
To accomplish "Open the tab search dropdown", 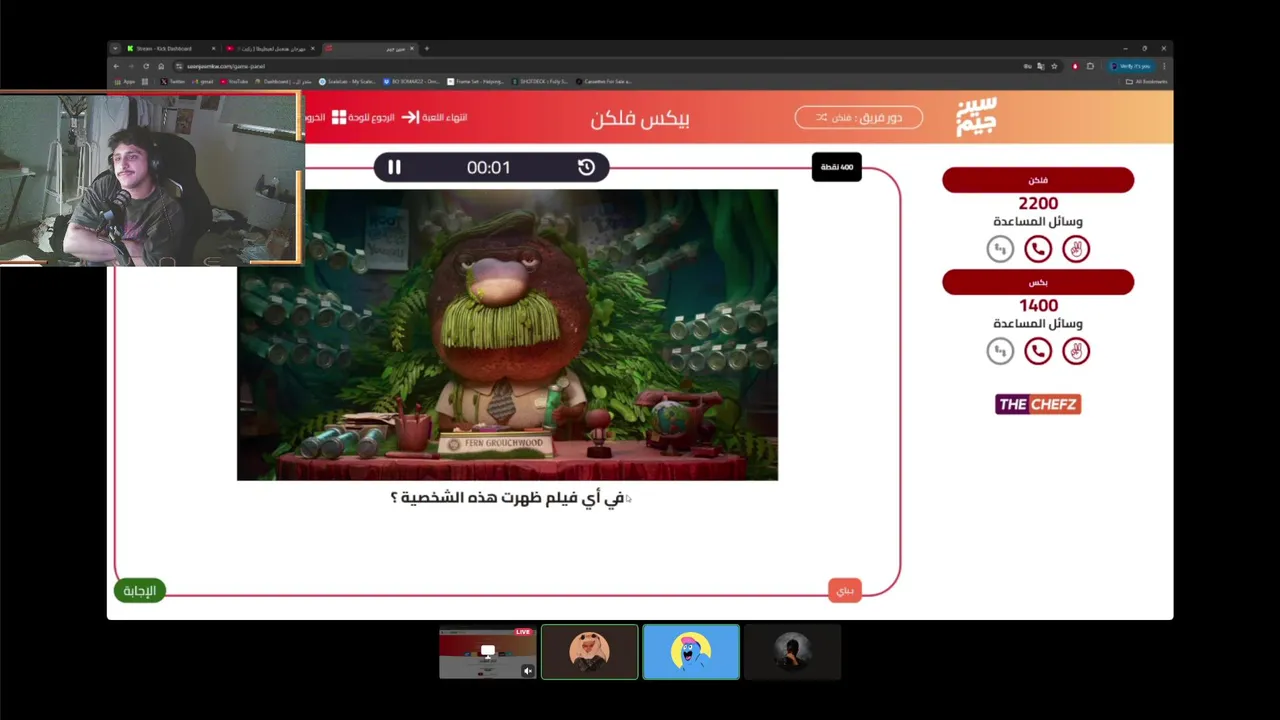I will [115, 48].
